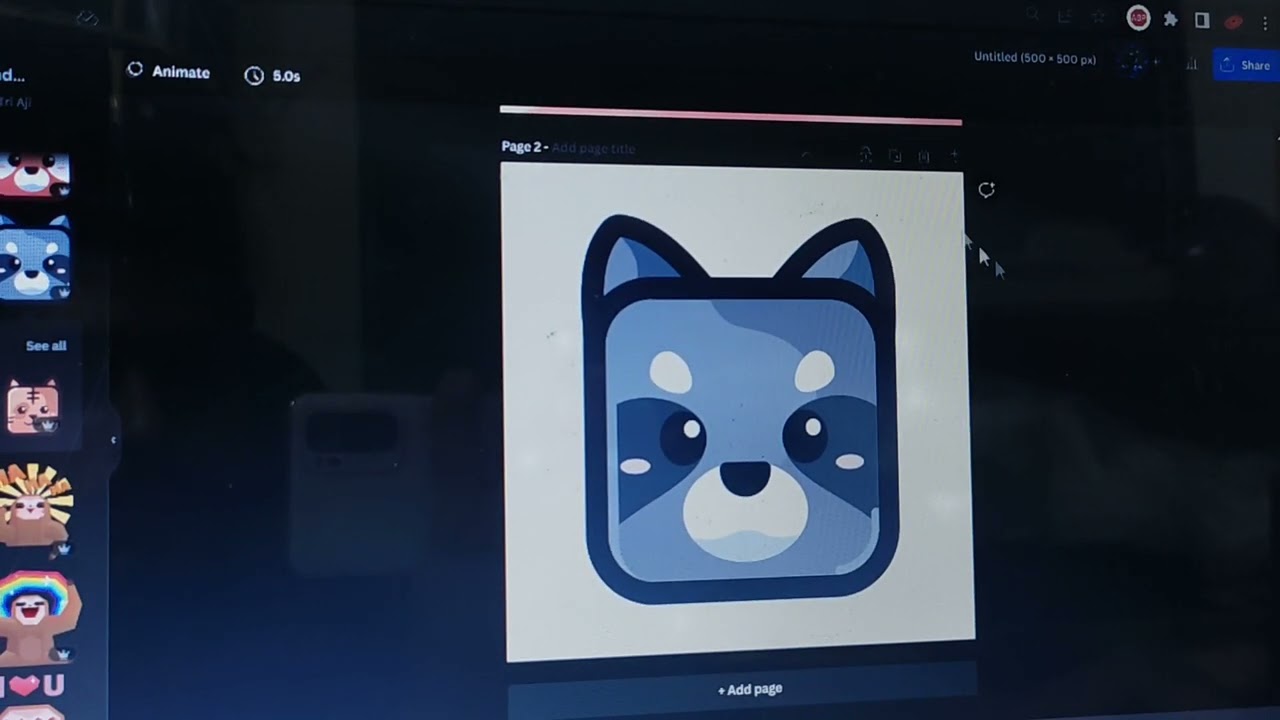The width and height of the screenshot is (1280, 720).
Task: Click the duplicate page icon
Action: click(895, 156)
